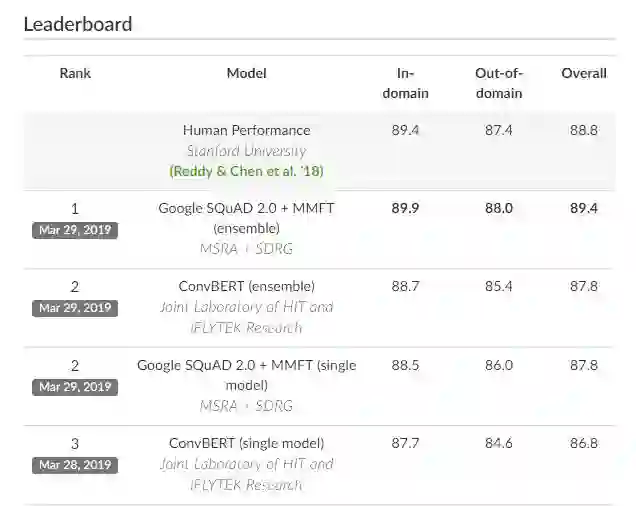Screen dimensions: 636x506
Task: Click the 88.8 human overall score
Action: pyautogui.click(x=583, y=130)
